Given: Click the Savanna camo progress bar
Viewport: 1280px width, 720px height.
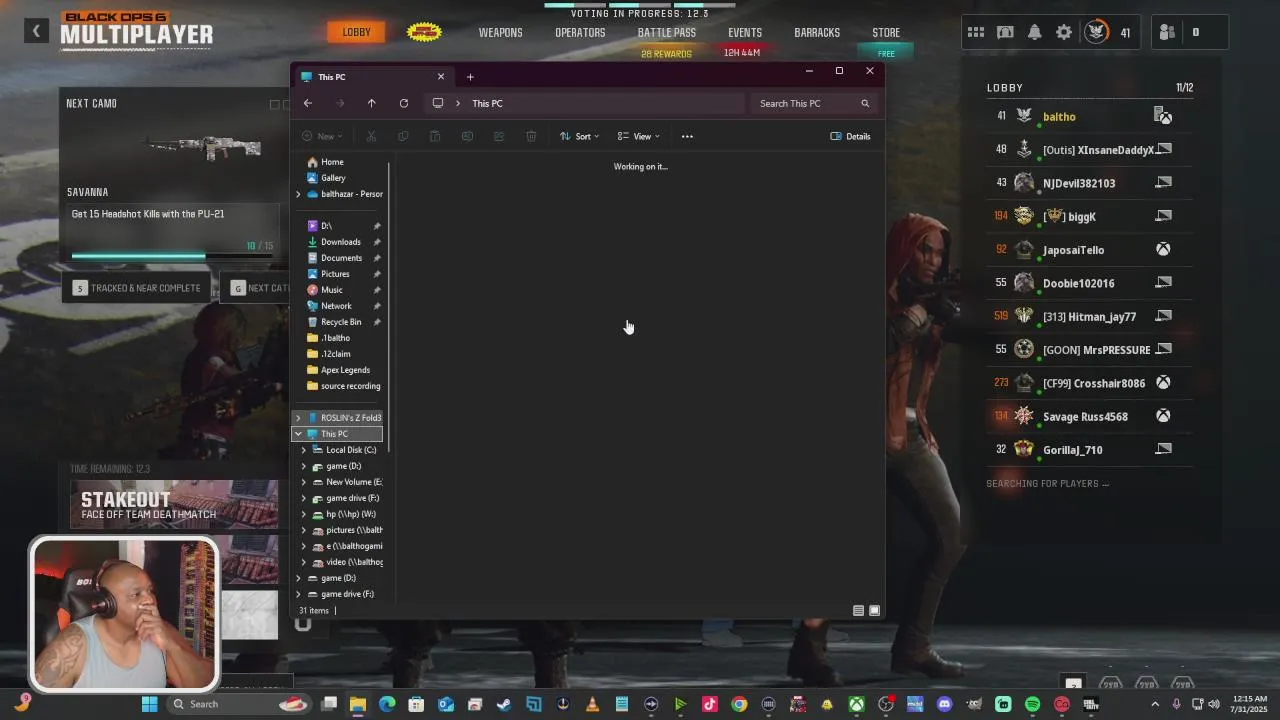Looking at the screenshot, I should [172, 256].
